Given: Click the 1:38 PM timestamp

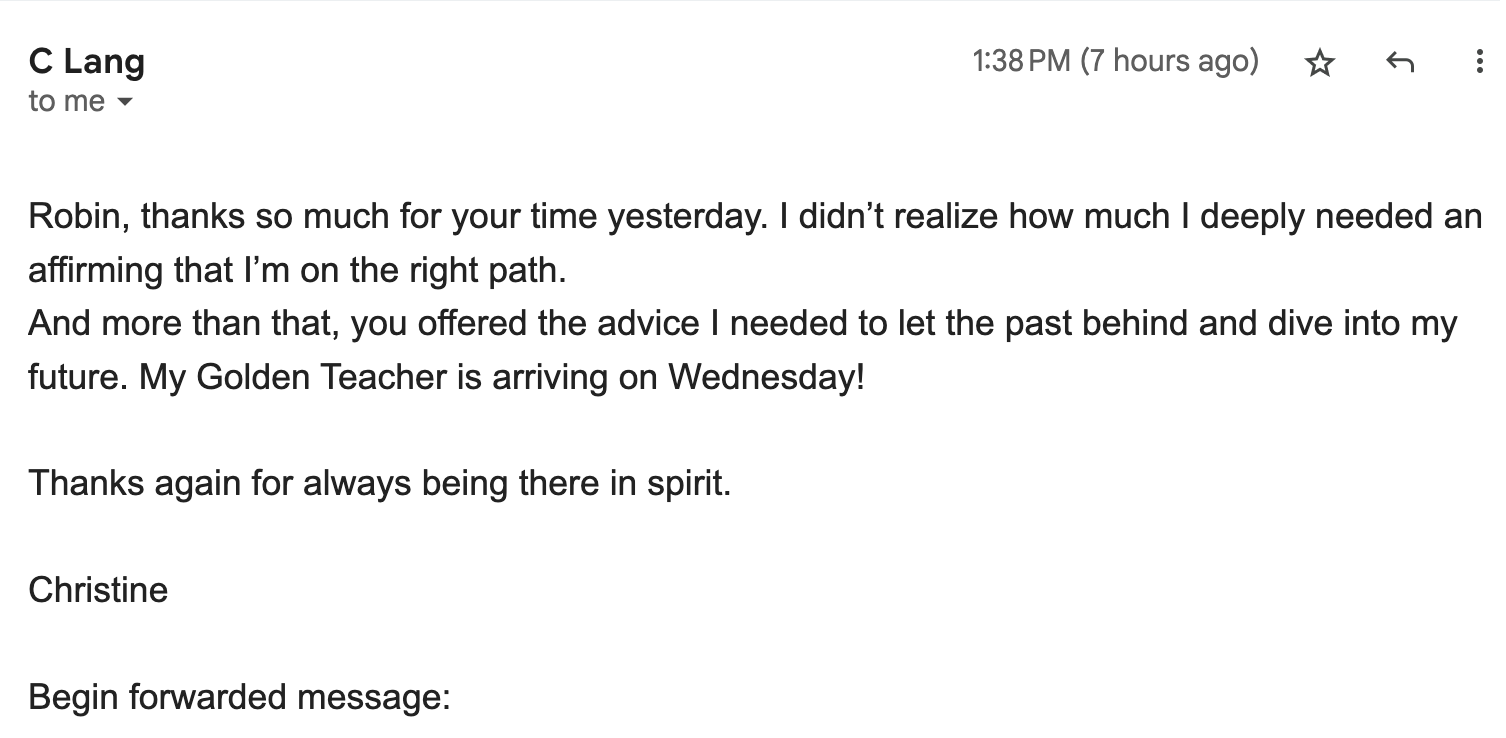Looking at the screenshot, I should (x=1021, y=61).
